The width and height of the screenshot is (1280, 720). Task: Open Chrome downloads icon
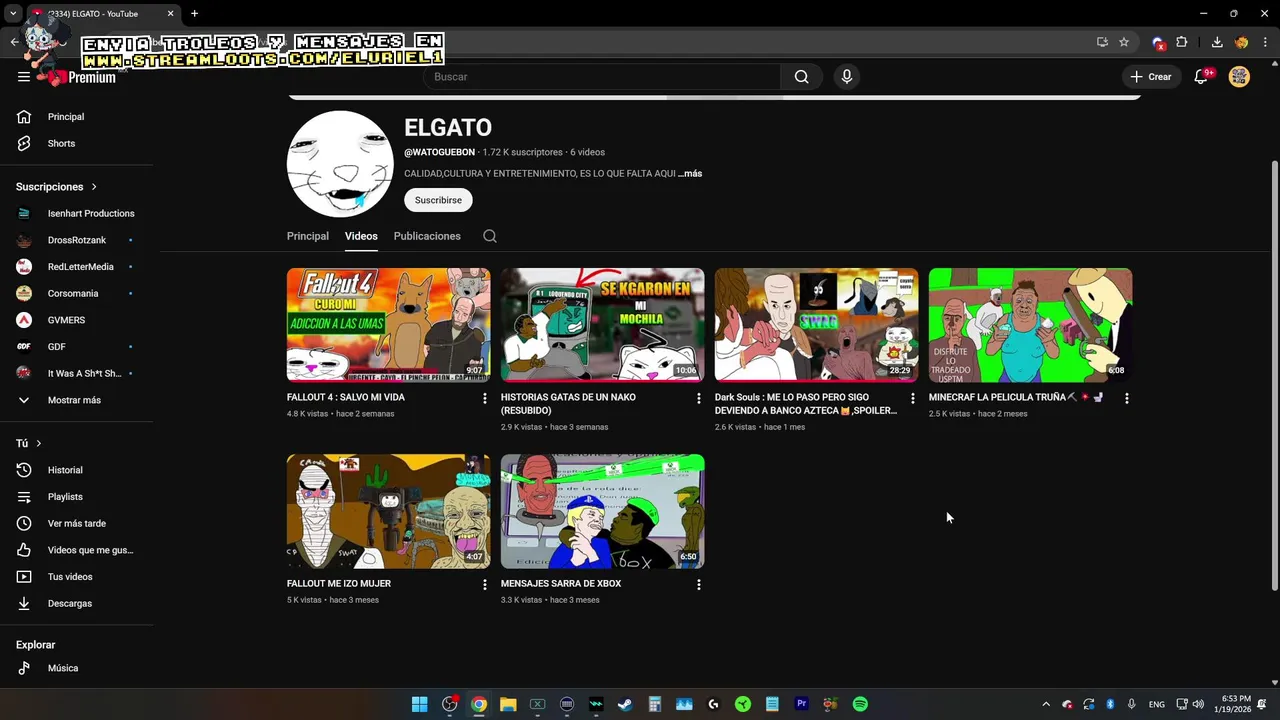point(1217,42)
